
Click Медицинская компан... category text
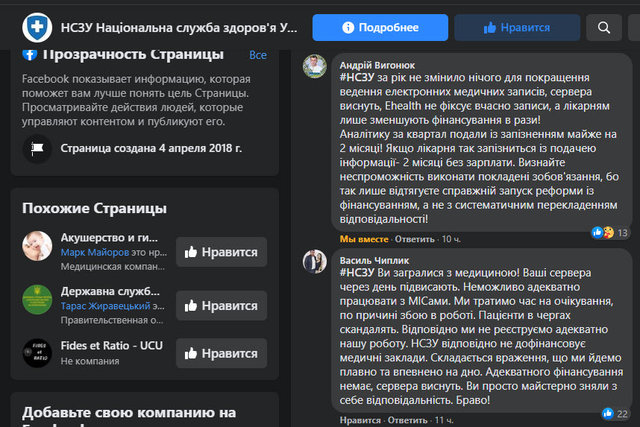[x=113, y=267]
